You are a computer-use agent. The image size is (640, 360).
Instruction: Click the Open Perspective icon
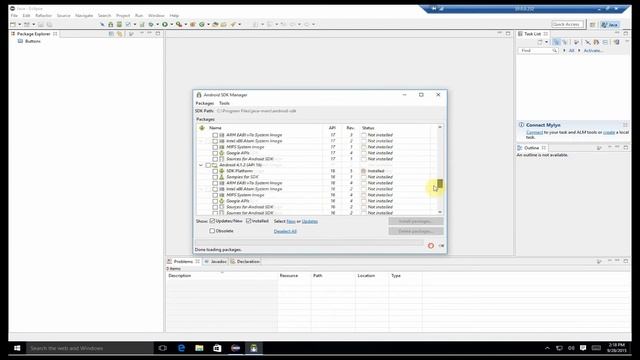(x=593, y=24)
